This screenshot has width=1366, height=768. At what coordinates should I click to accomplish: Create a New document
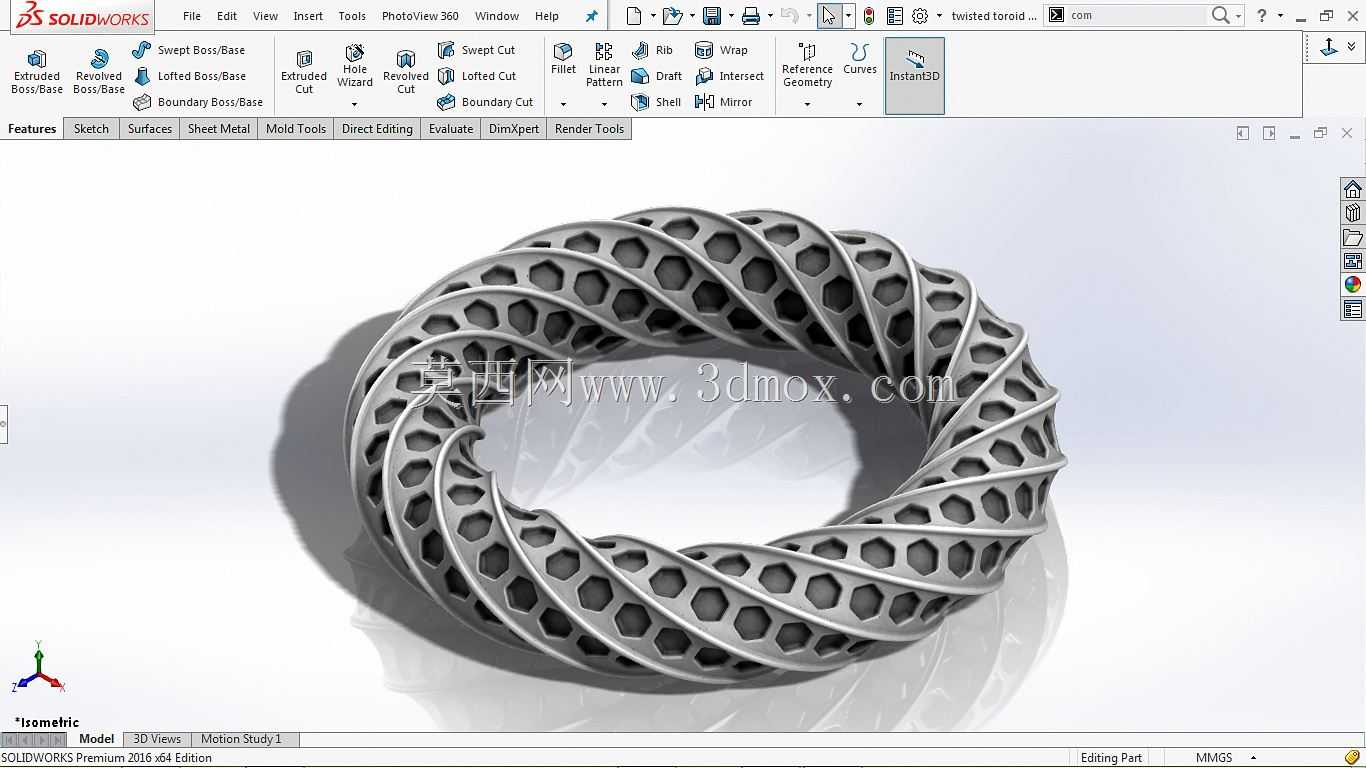pos(634,16)
